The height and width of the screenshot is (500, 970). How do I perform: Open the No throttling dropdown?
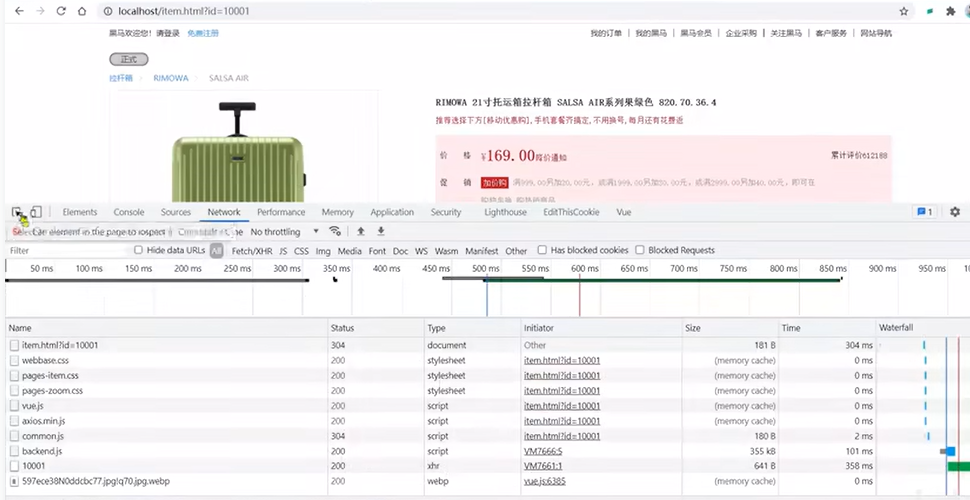click(x=285, y=231)
